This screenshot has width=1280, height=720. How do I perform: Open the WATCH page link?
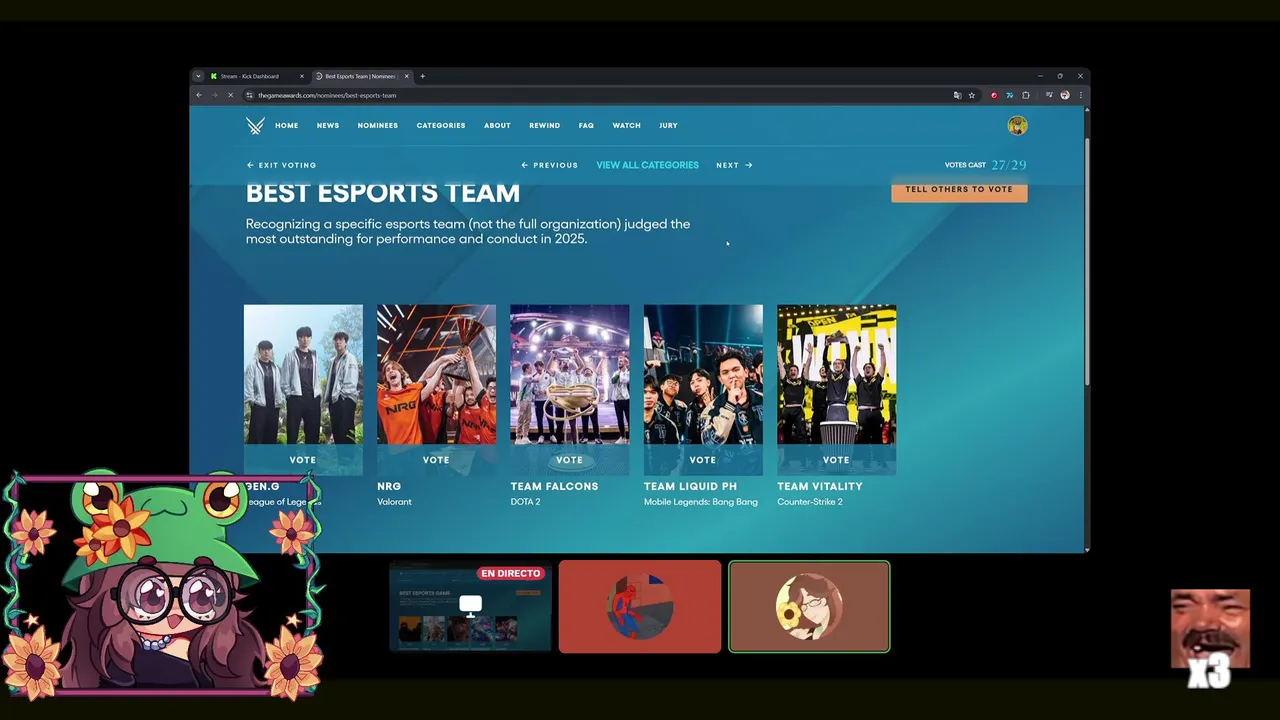[x=627, y=126]
